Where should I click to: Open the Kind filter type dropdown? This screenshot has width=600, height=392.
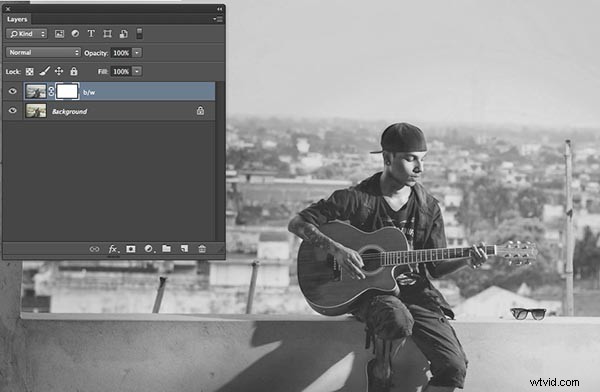[26, 34]
